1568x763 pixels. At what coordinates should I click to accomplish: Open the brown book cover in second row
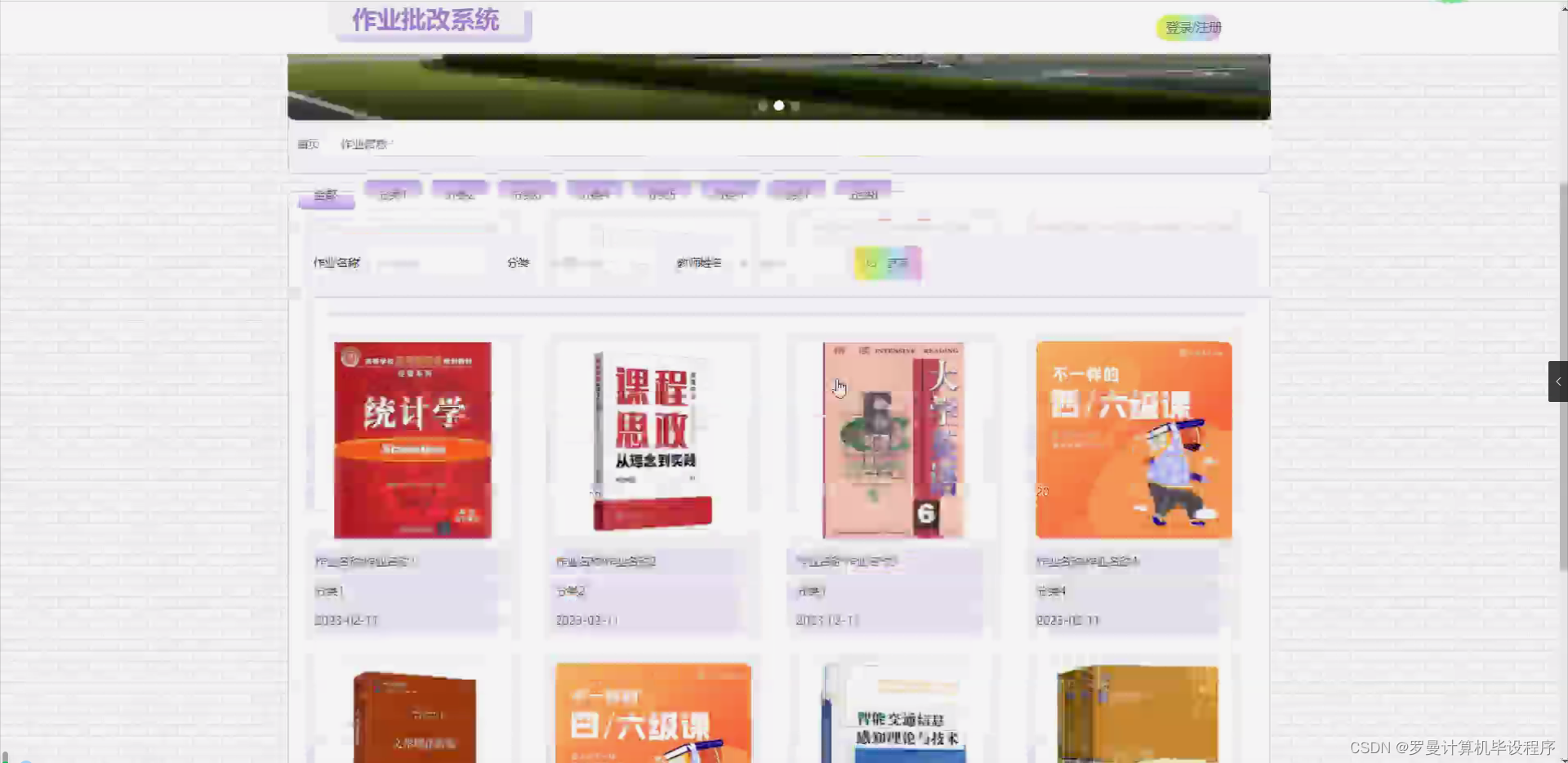414,716
